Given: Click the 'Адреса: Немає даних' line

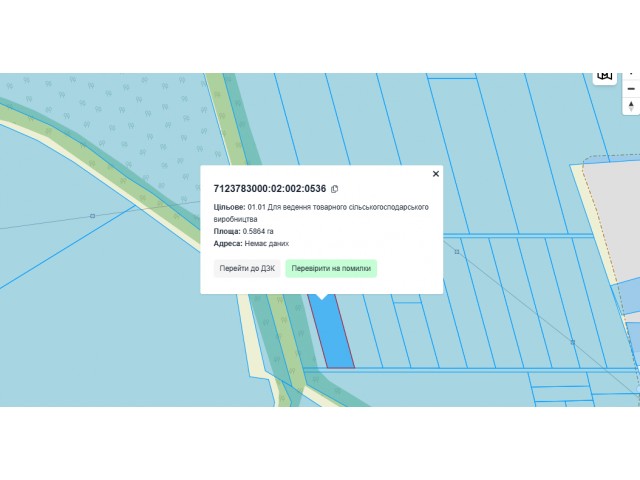Looking at the screenshot, I should [251, 243].
